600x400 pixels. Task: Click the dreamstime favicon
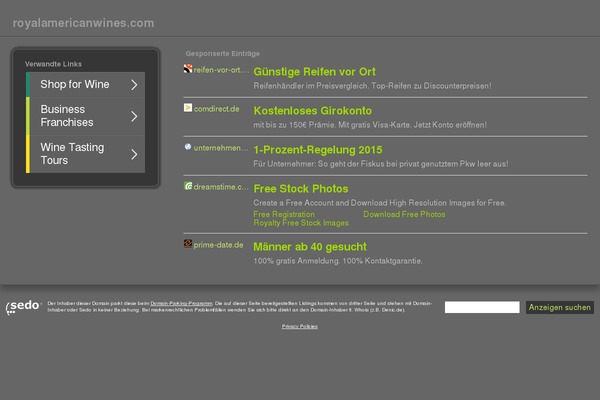tap(188, 186)
